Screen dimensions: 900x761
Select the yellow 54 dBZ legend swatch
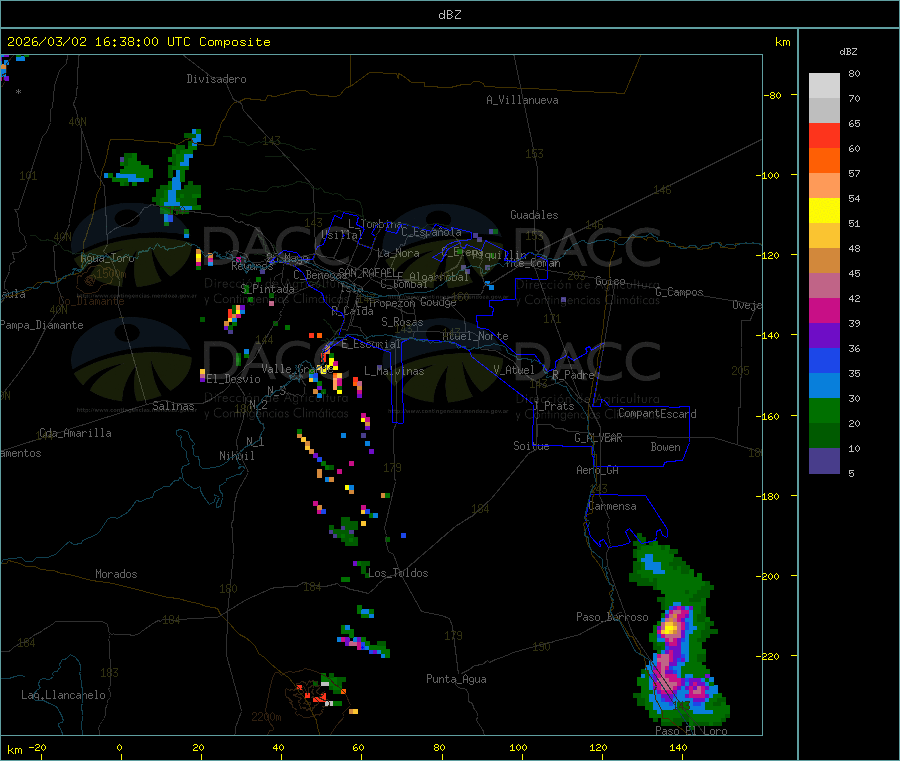pyautogui.click(x=824, y=211)
